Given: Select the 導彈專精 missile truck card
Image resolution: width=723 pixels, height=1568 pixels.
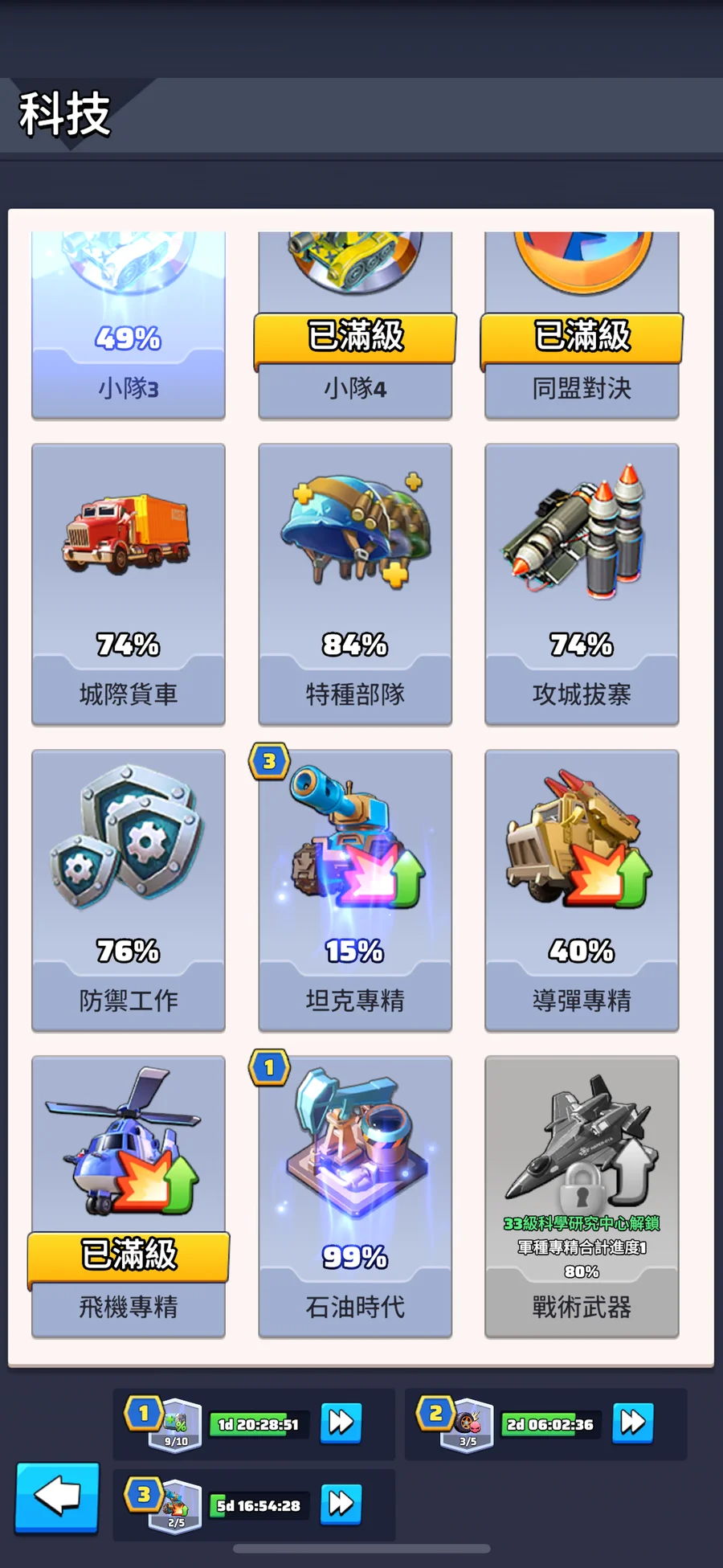Looking at the screenshot, I should pos(582,890).
